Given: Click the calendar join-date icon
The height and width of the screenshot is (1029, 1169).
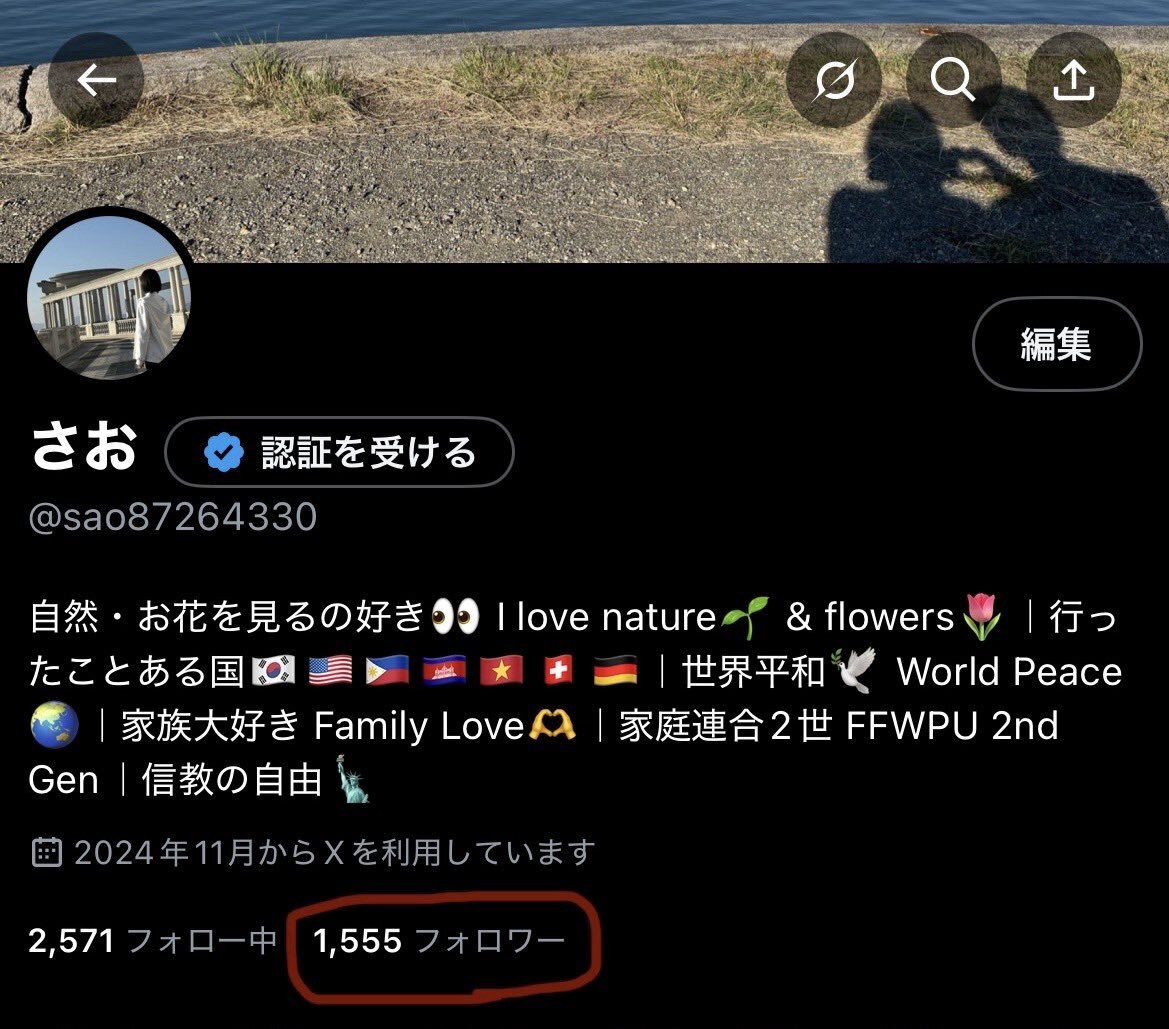Looking at the screenshot, I should (x=46, y=852).
